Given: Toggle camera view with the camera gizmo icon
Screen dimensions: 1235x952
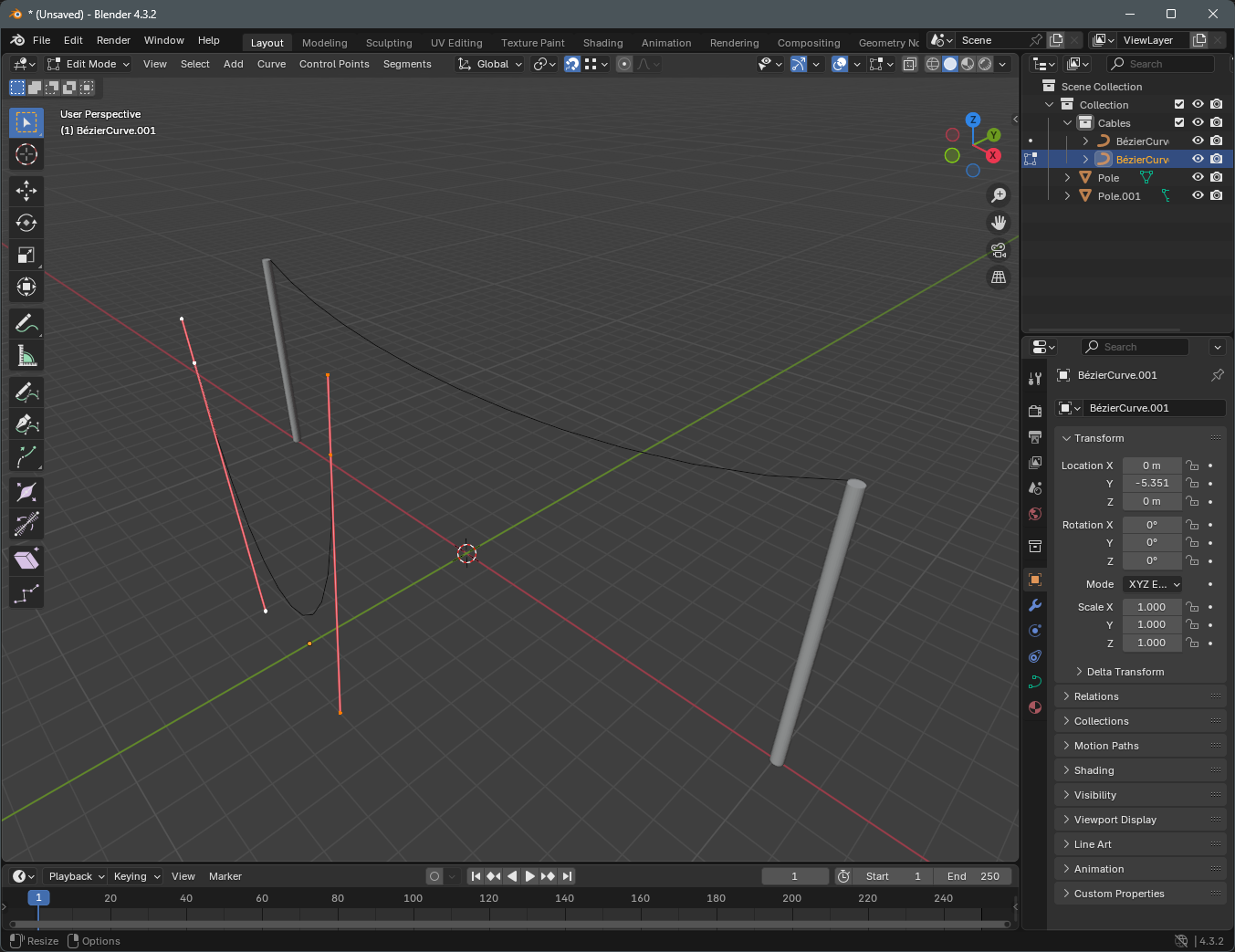Looking at the screenshot, I should (999, 250).
